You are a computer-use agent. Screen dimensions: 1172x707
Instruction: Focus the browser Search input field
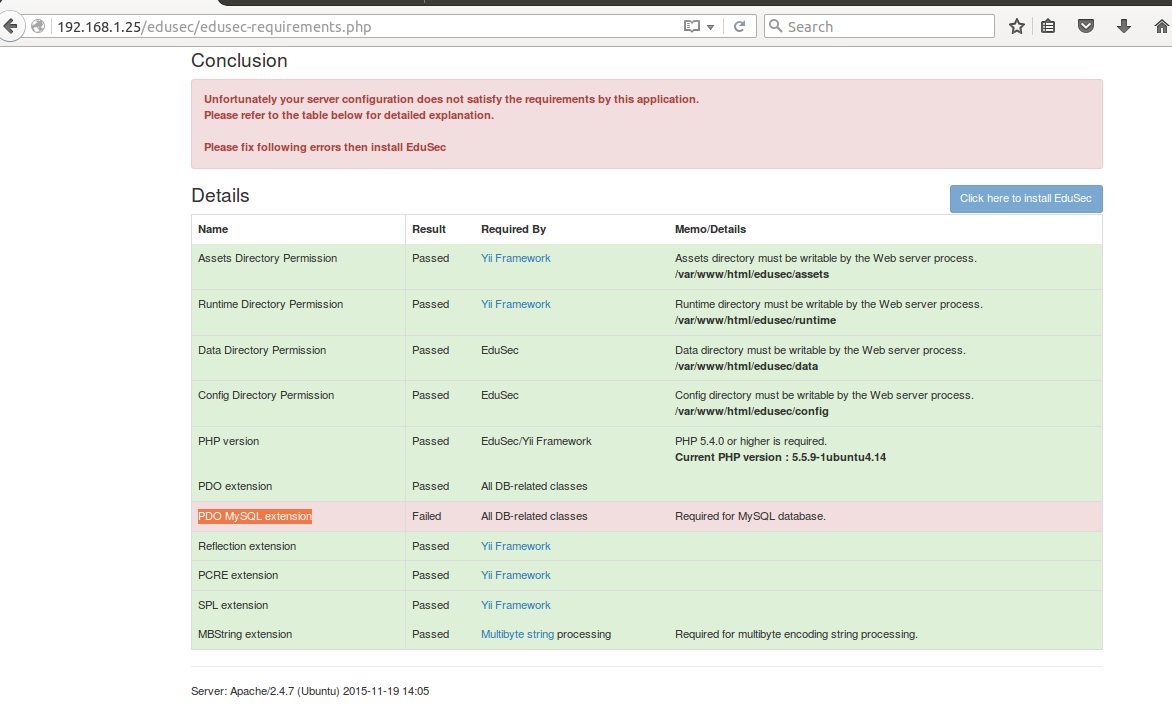[885, 27]
